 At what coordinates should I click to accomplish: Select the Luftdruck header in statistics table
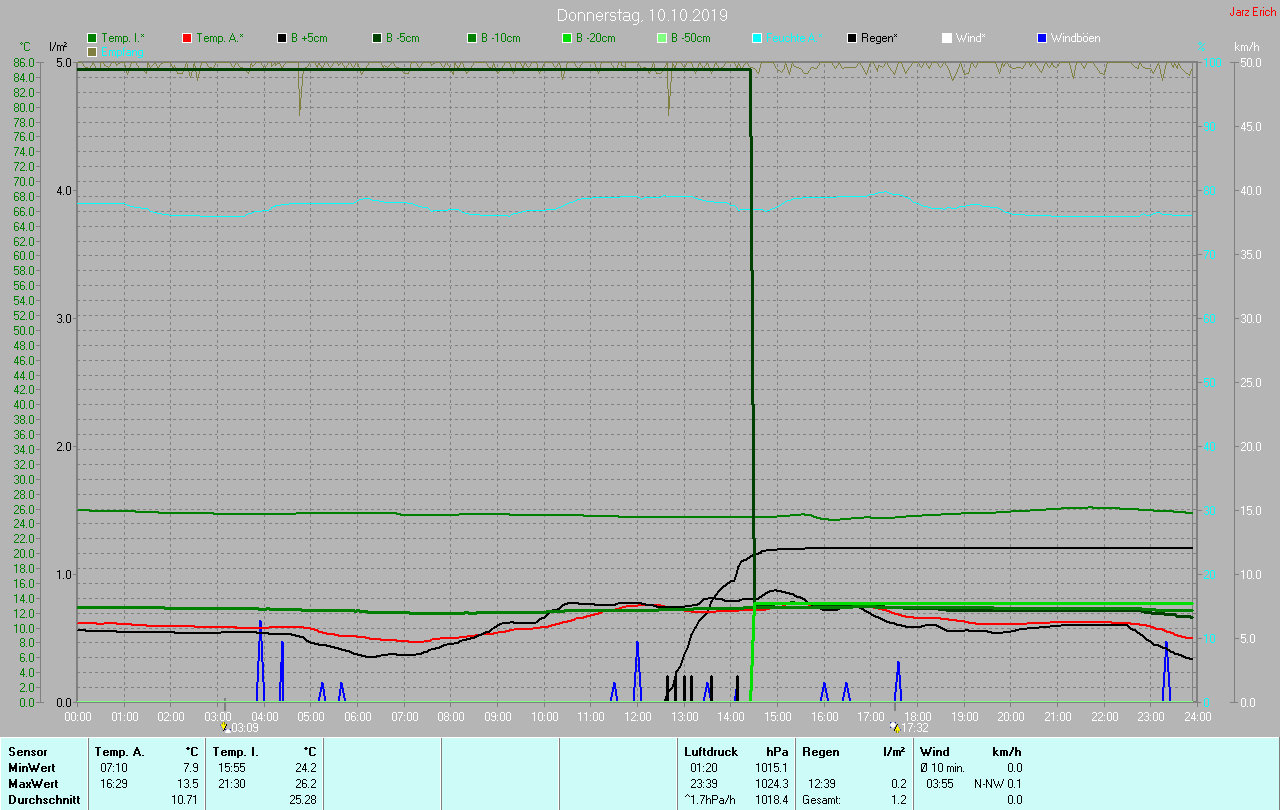point(711,752)
